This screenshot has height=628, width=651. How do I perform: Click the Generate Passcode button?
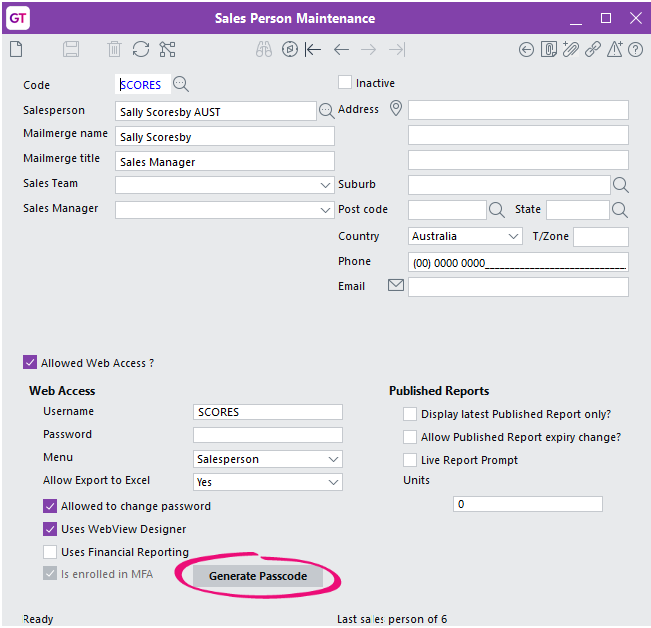(258, 576)
